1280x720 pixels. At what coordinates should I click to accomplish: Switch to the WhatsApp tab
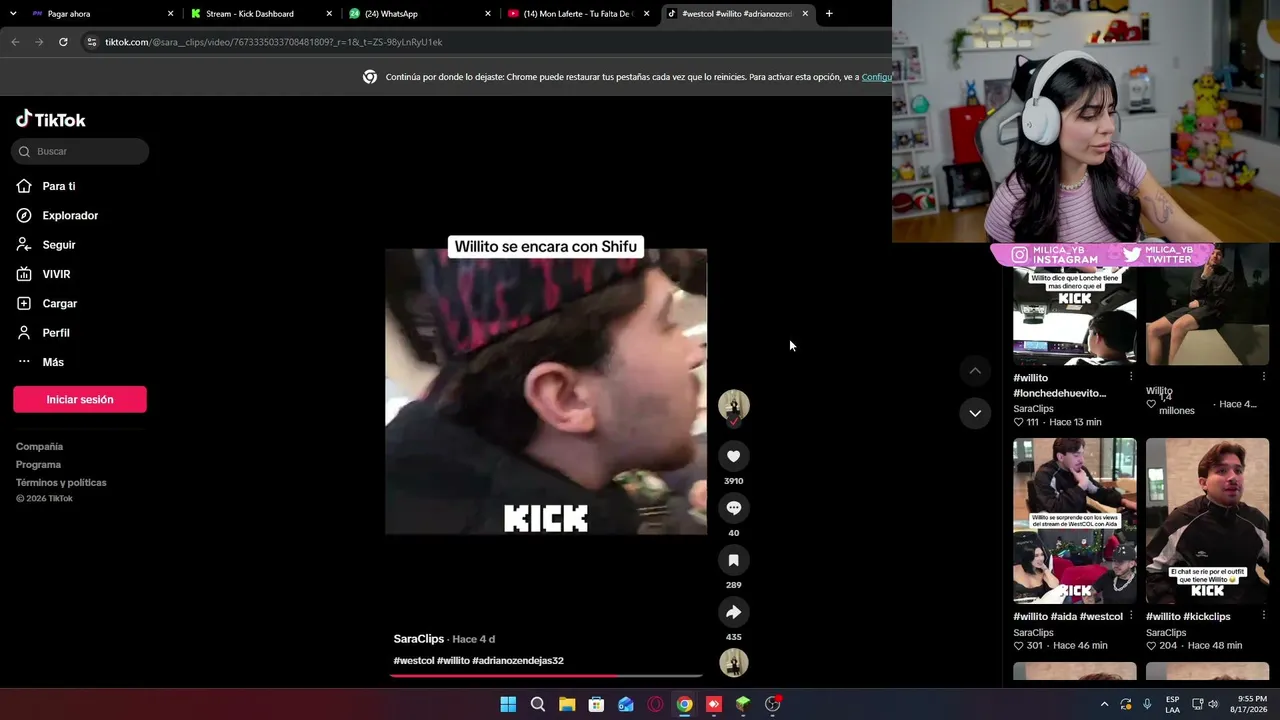point(420,14)
